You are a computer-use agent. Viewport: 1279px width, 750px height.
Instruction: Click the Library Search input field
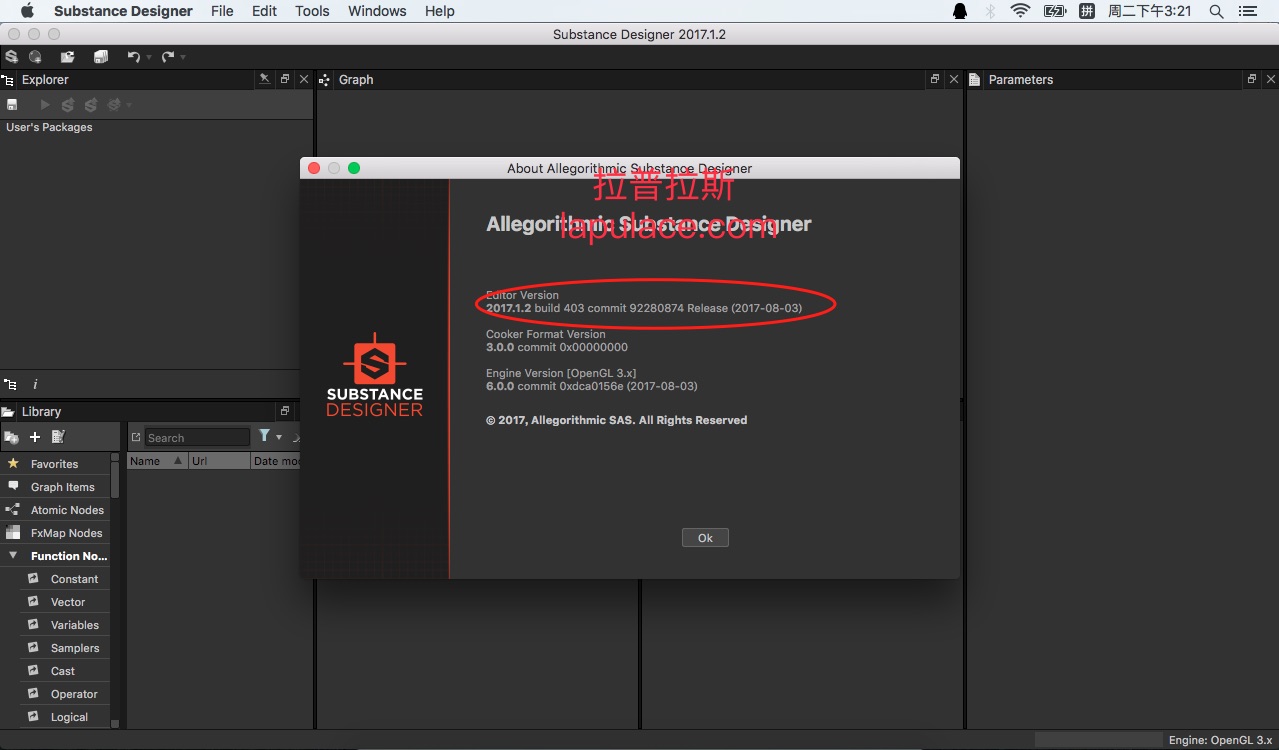click(x=197, y=437)
